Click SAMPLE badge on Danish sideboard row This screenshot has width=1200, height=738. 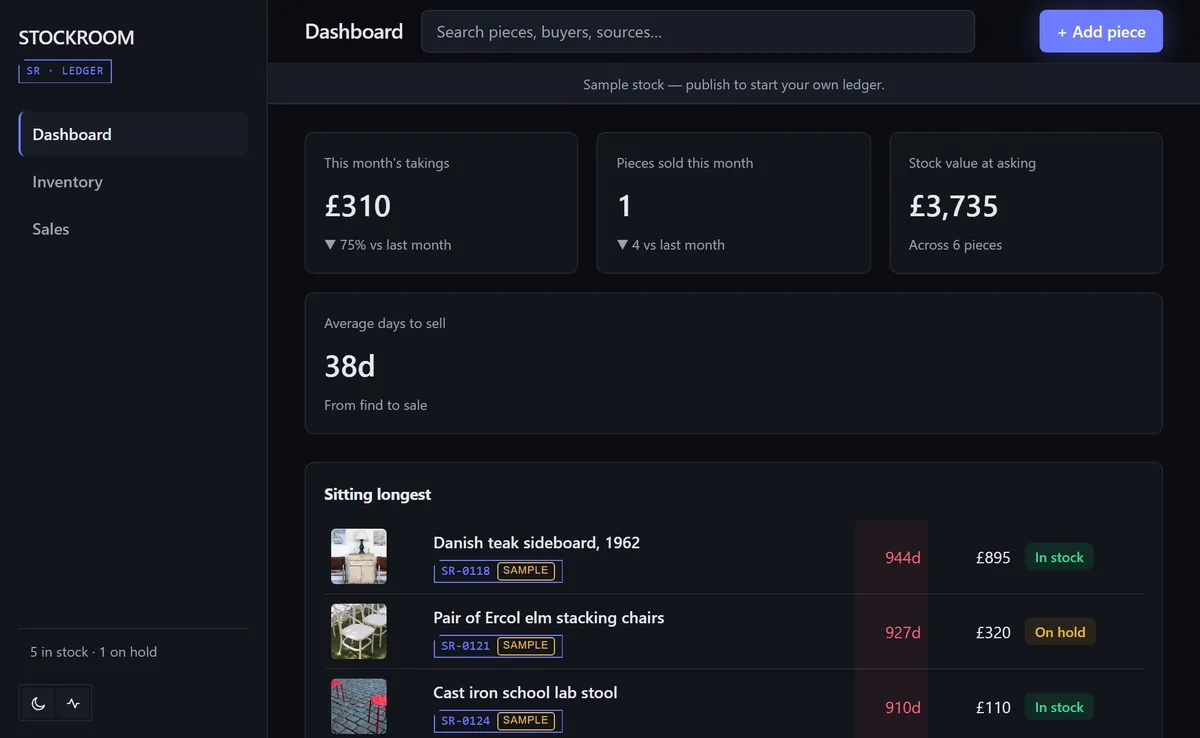click(x=526, y=571)
